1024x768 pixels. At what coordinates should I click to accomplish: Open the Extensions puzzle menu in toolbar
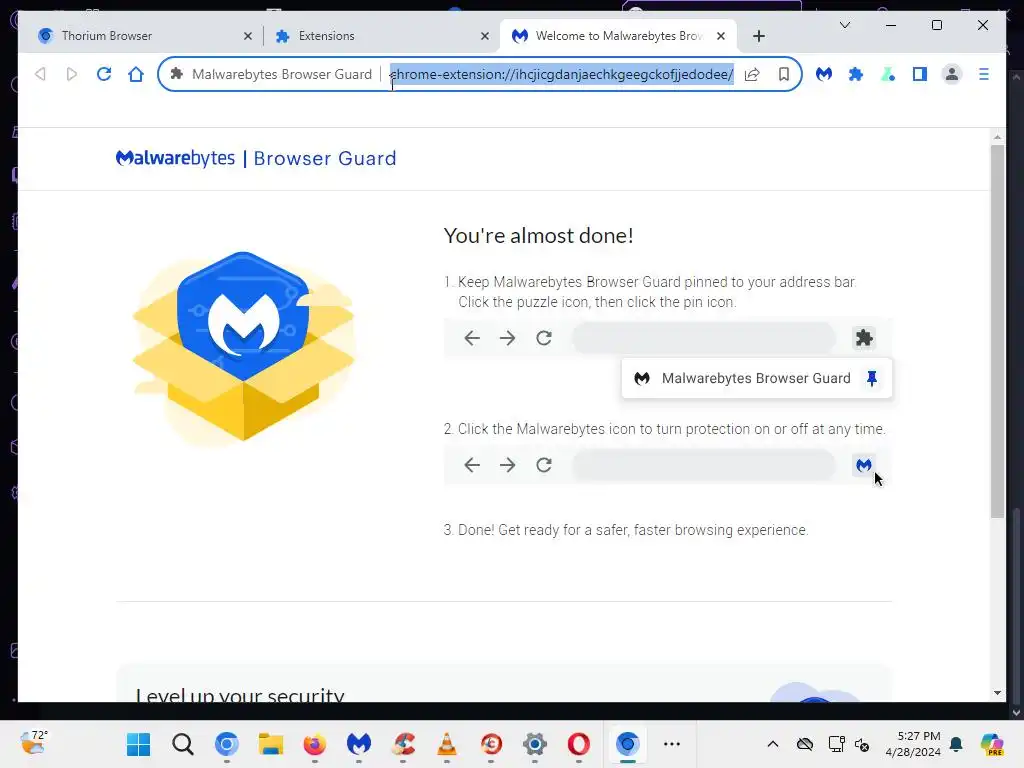[x=856, y=74]
